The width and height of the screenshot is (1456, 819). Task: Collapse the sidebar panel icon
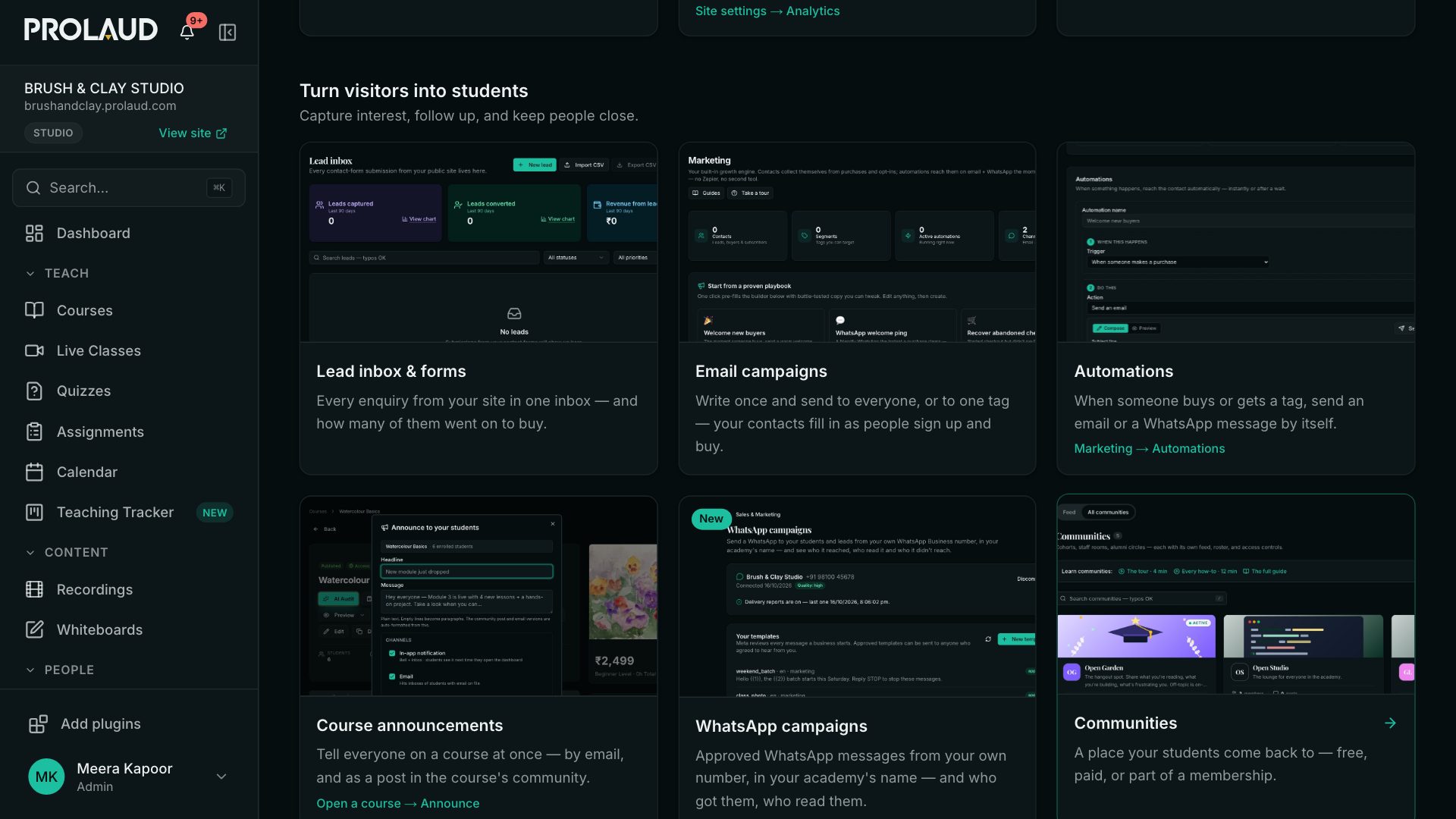point(227,32)
